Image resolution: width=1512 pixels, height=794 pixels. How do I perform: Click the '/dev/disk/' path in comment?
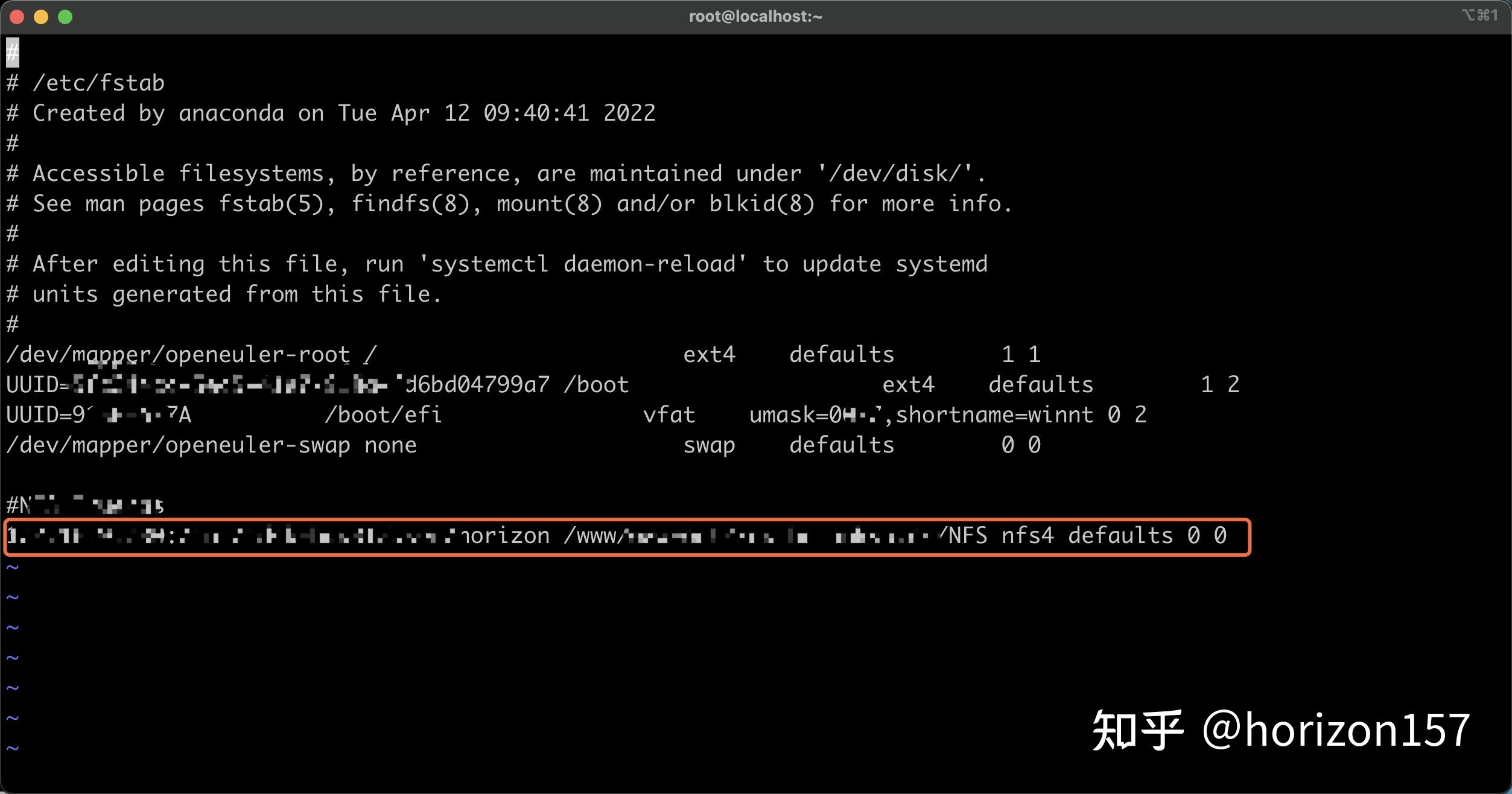point(895,173)
